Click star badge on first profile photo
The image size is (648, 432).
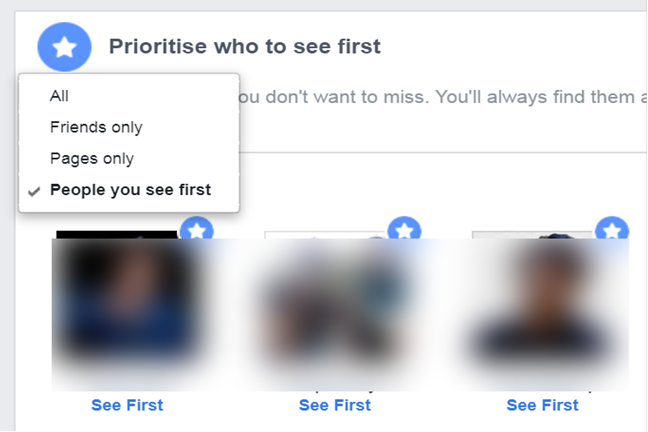pyautogui.click(x=197, y=232)
